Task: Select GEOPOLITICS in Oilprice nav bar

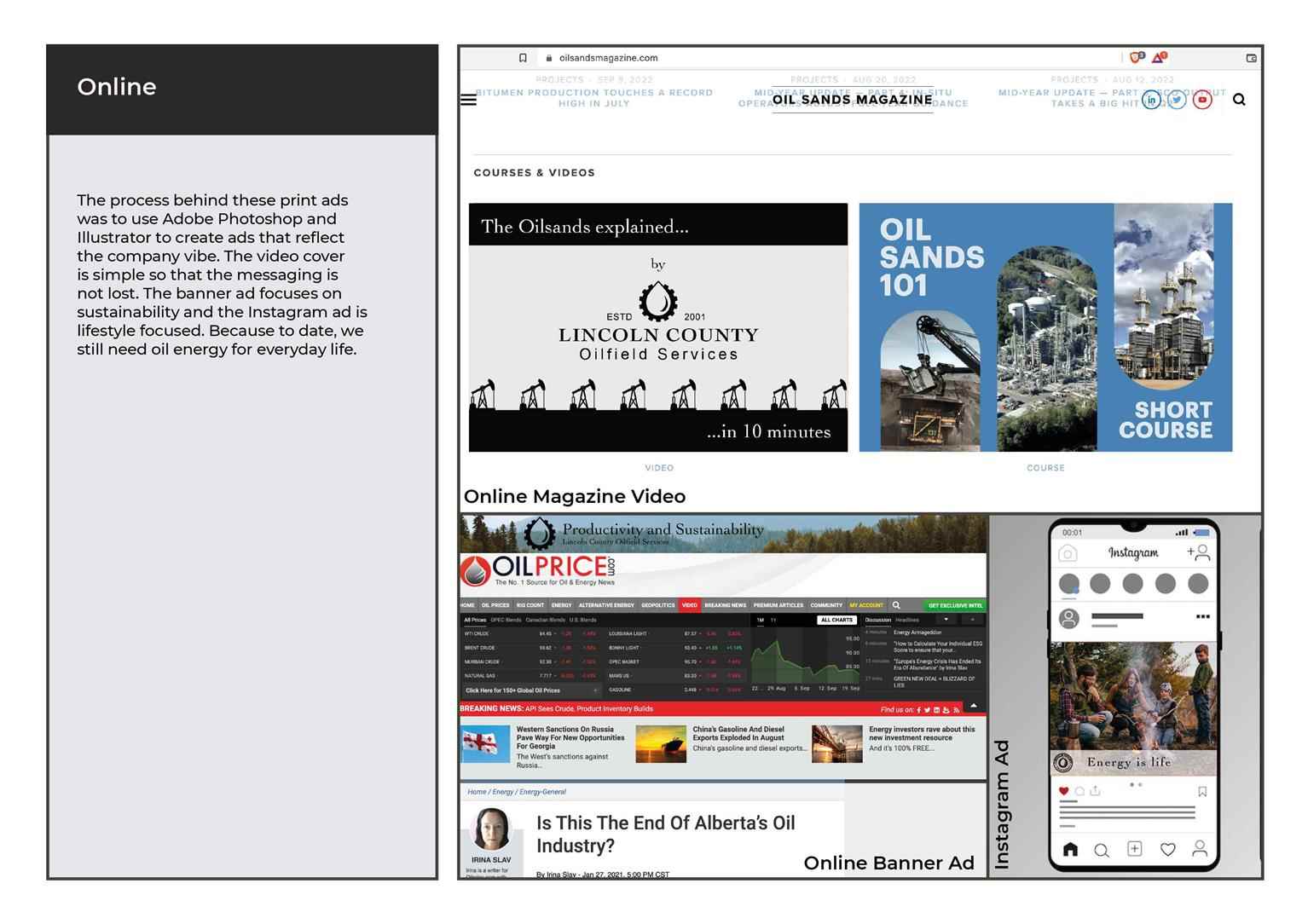Action: (658, 605)
